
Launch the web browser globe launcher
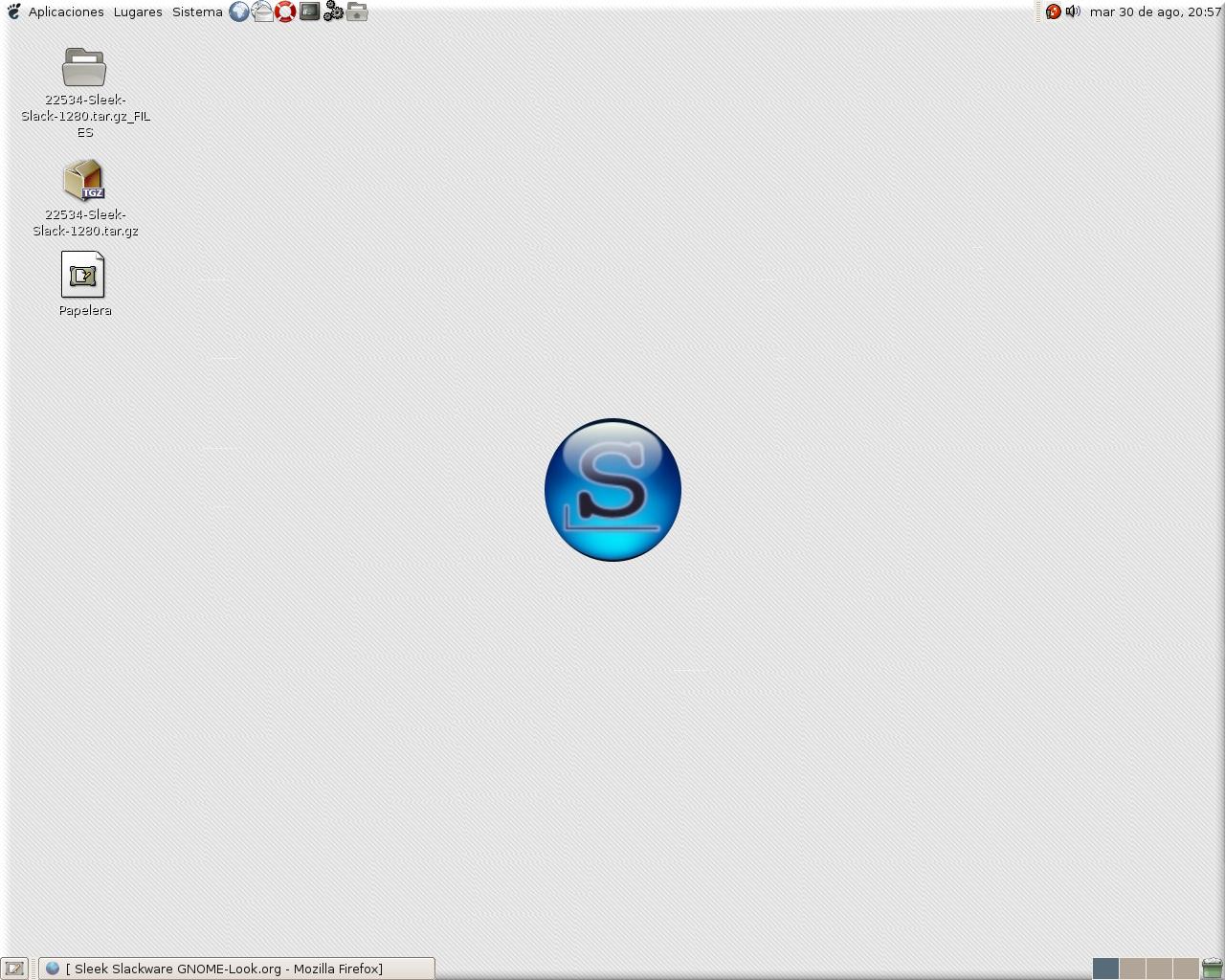pyautogui.click(x=239, y=11)
